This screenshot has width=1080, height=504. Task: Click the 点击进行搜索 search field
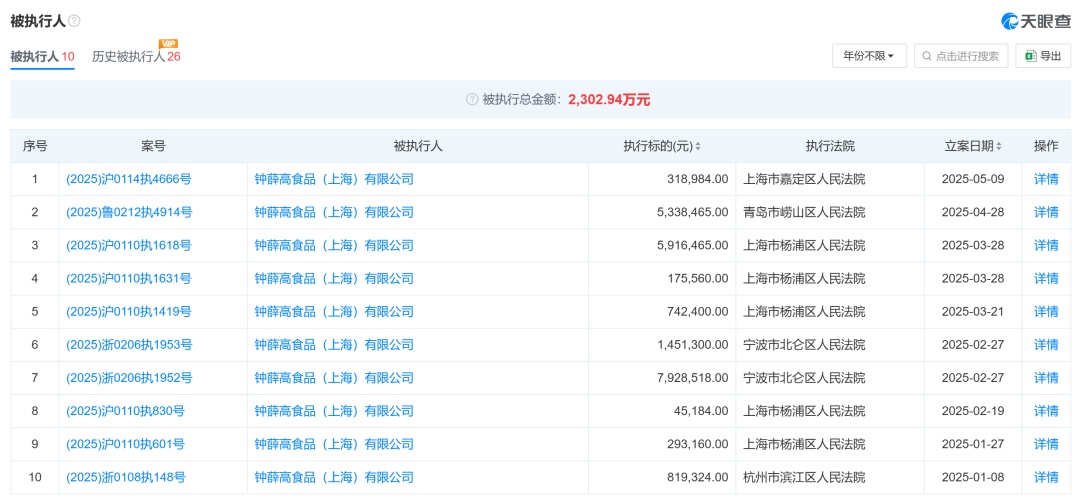(967, 56)
